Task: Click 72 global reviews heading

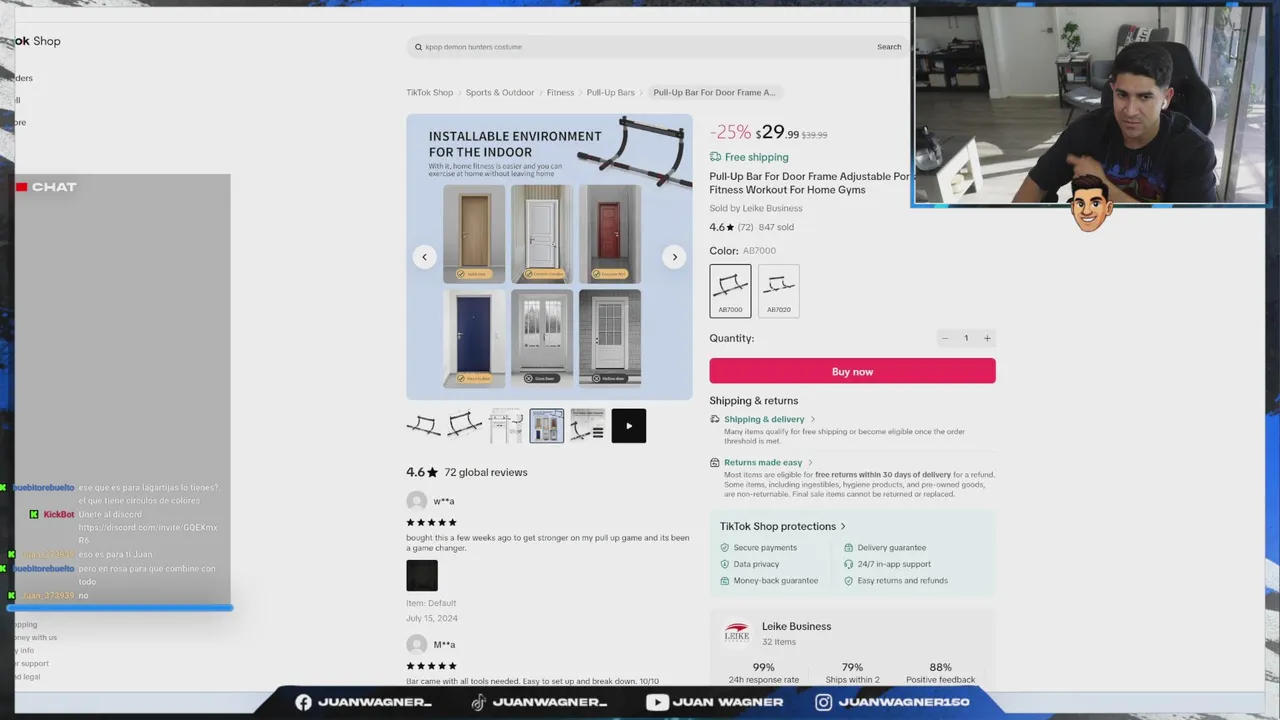Action: pyautogui.click(x=486, y=472)
